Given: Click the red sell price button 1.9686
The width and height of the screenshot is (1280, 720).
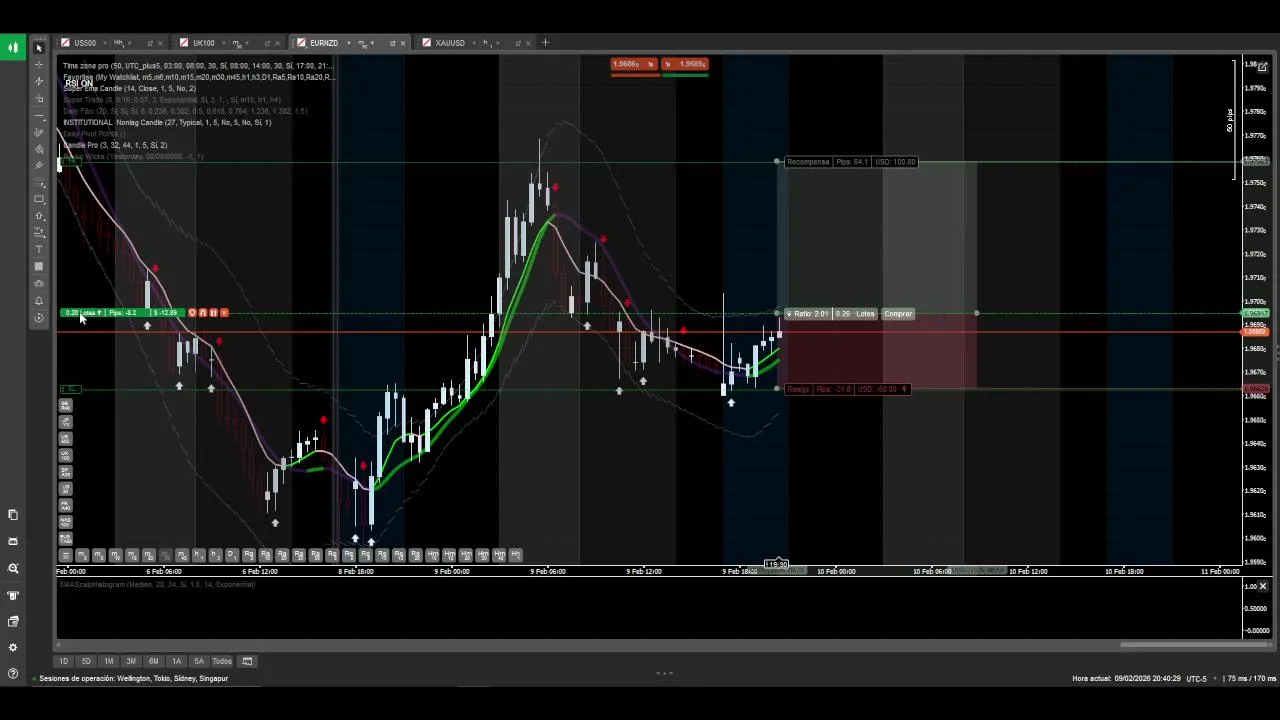Looking at the screenshot, I should click(x=633, y=64).
